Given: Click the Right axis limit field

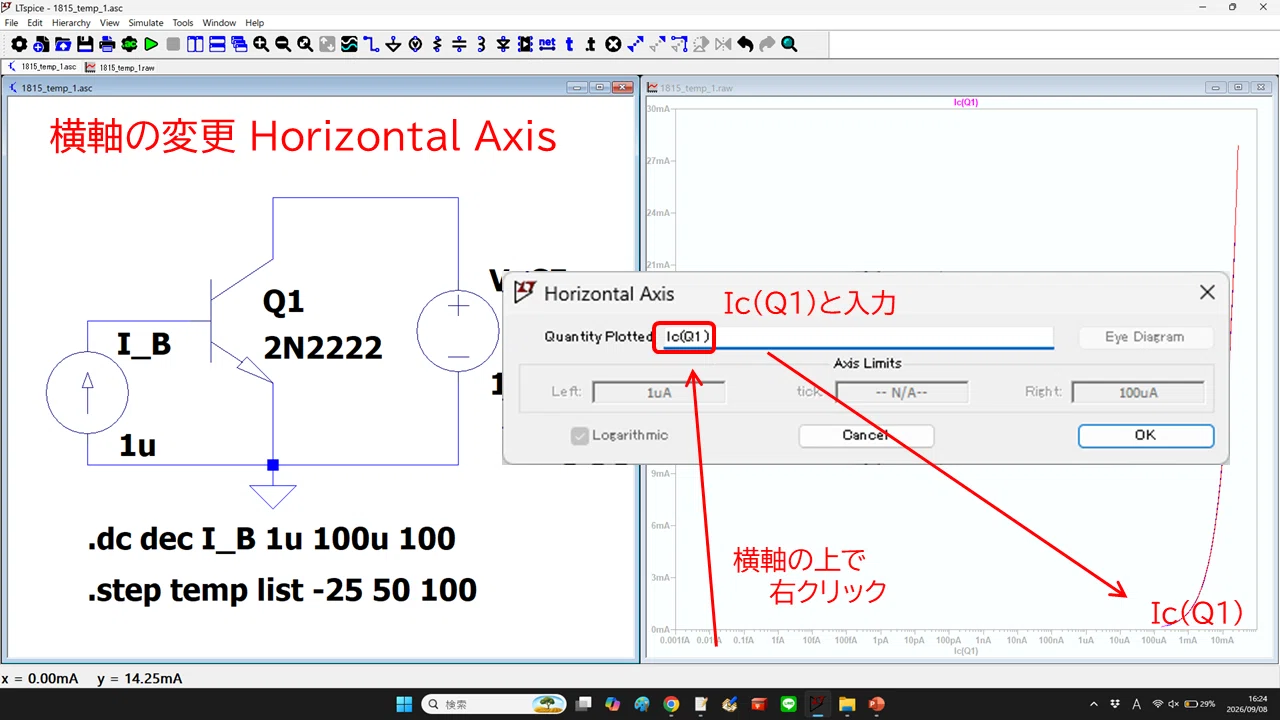Looking at the screenshot, I should [1138, 392].
